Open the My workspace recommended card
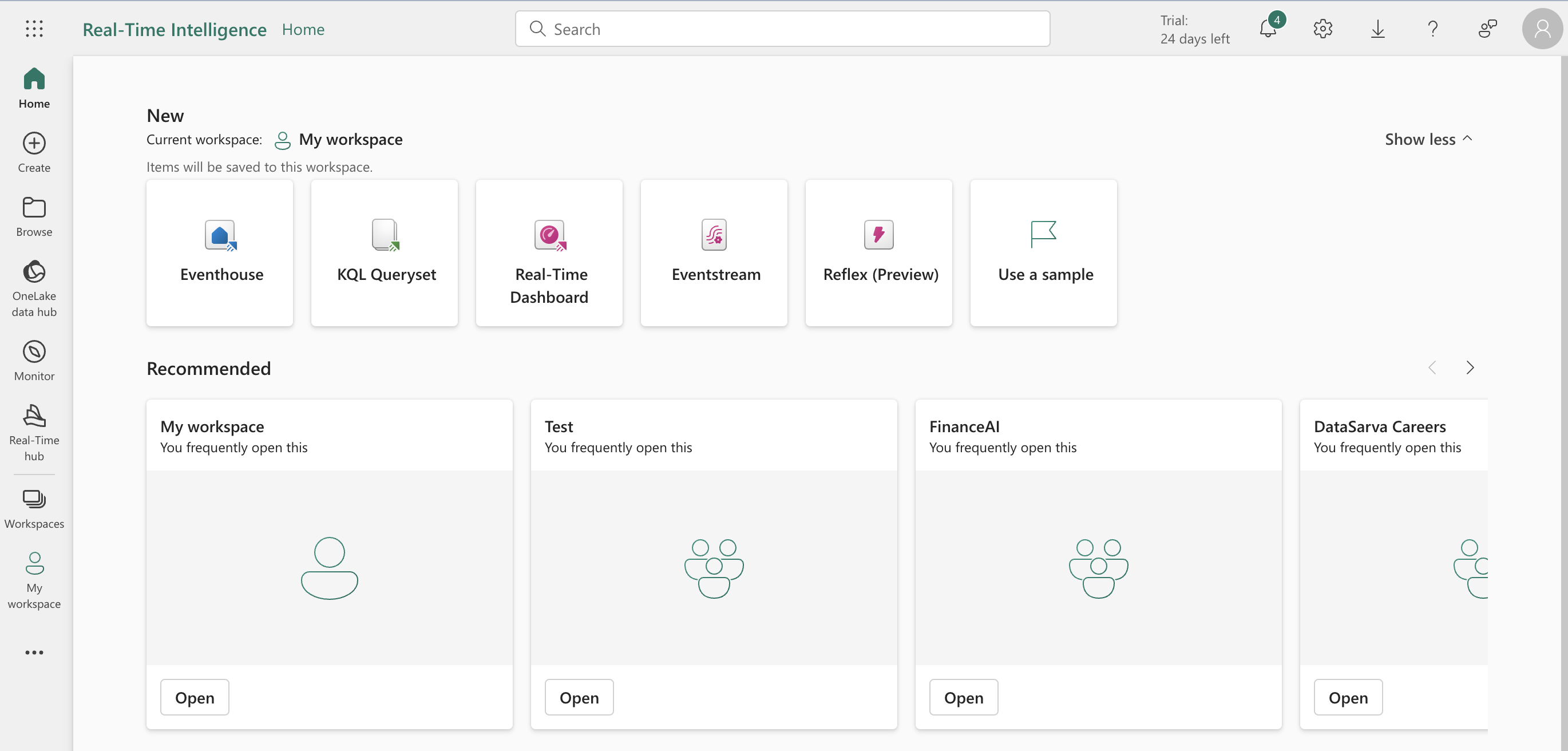This screenshot has width=1568, height=751. (x=195, y=697)
